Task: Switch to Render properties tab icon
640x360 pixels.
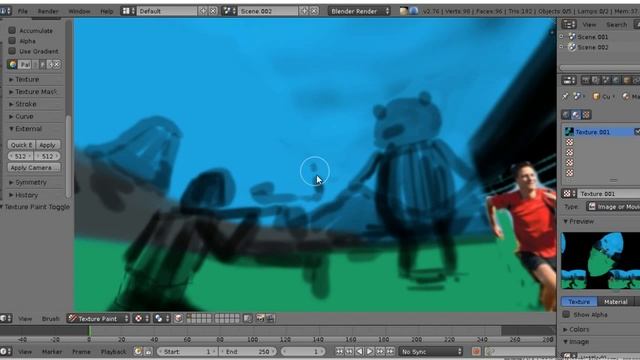Action: click(x=585, y=80)
